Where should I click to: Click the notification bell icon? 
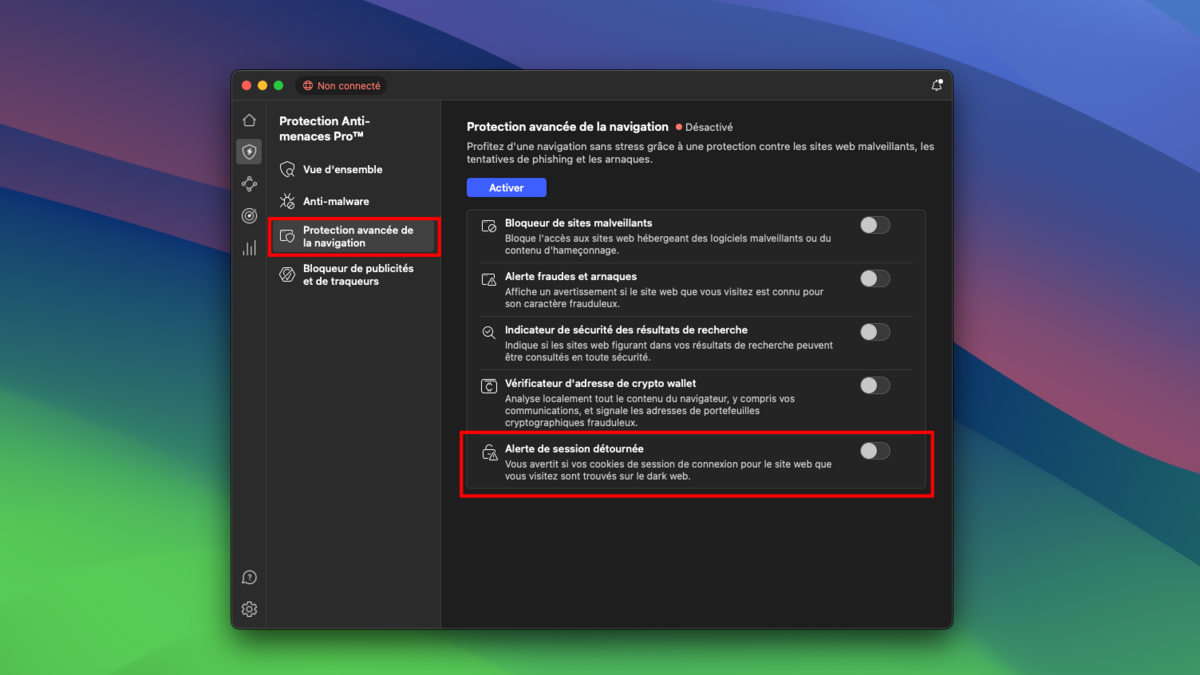point(936,86)
